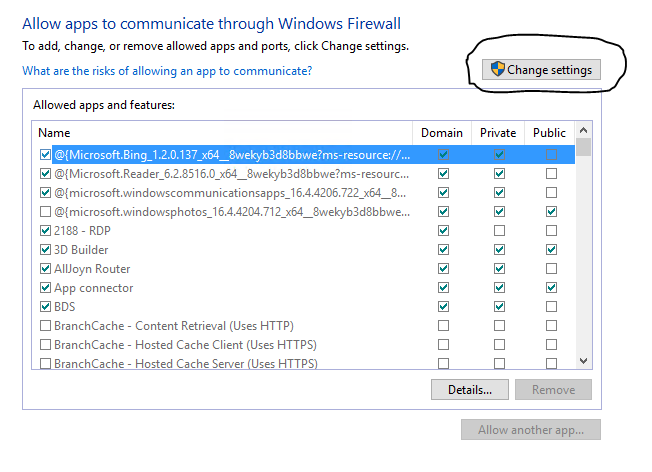This screenshot has height=472, width=652.
Task: Uncheck Public for App connector row
Action: [x=551, y=288]
